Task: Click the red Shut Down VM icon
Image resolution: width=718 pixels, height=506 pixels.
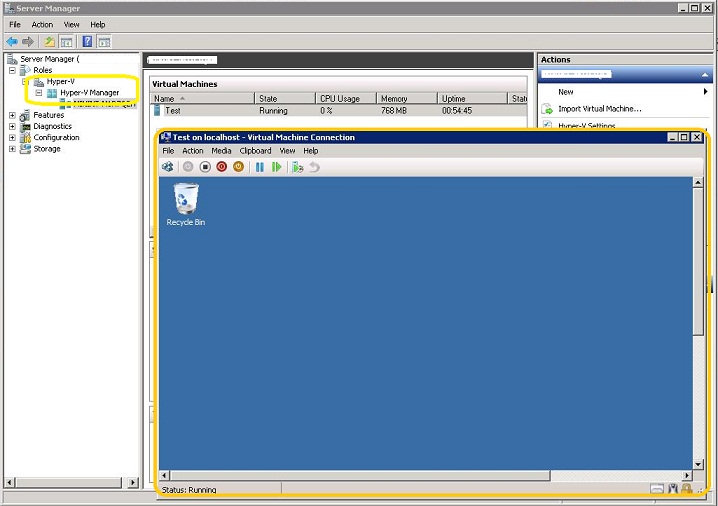Action: pos(222,167)
